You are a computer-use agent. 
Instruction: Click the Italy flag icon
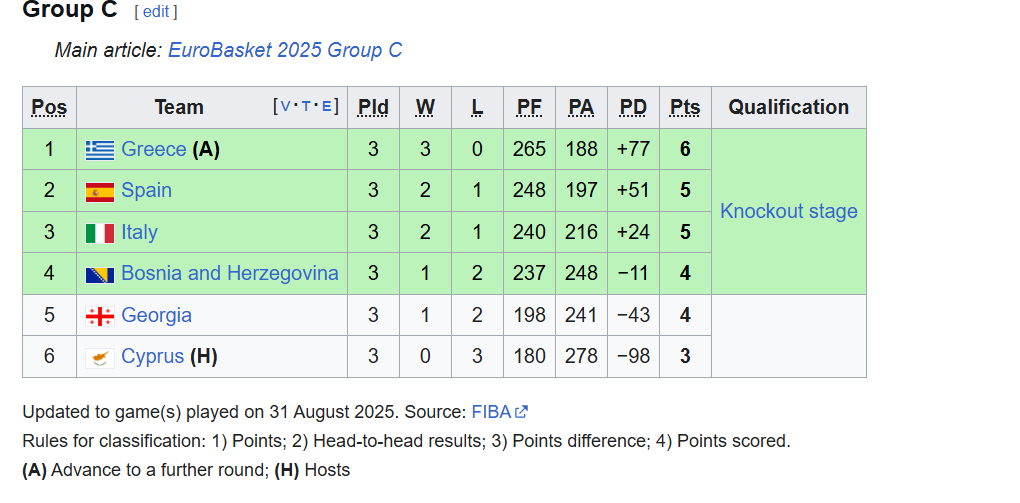click(100, 234)
